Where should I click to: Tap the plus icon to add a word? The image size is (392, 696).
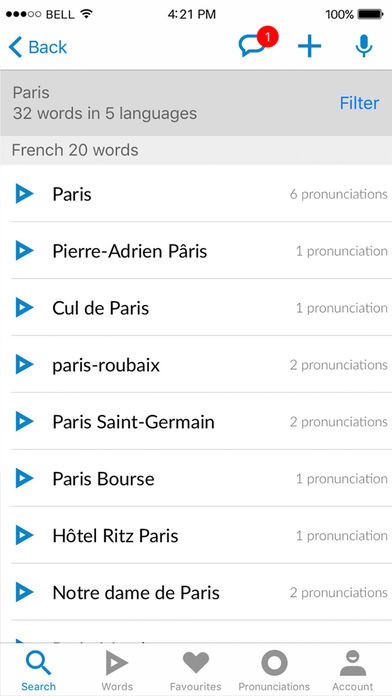coord(309,46)
